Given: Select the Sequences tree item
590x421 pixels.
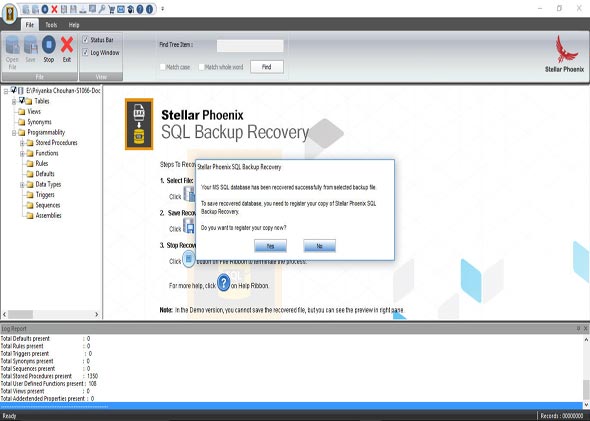Looking at the screenshot, I should pos(48,205).
